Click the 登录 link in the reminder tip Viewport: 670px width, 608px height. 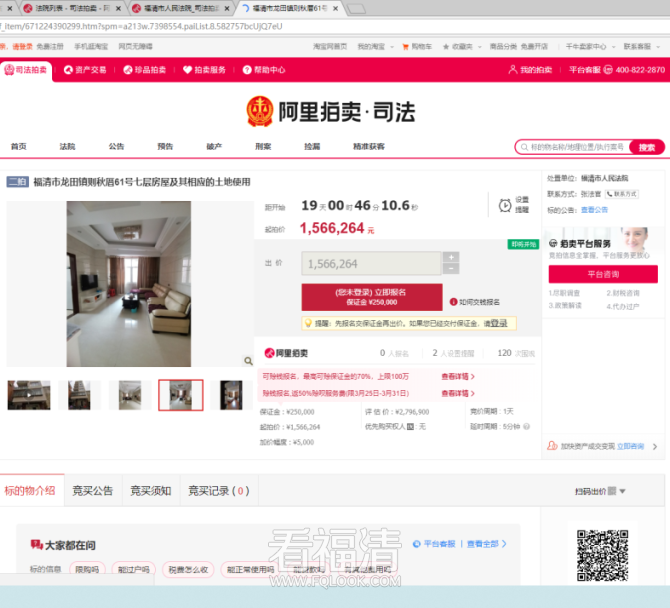pyautogui.click(x=499, y=323)
